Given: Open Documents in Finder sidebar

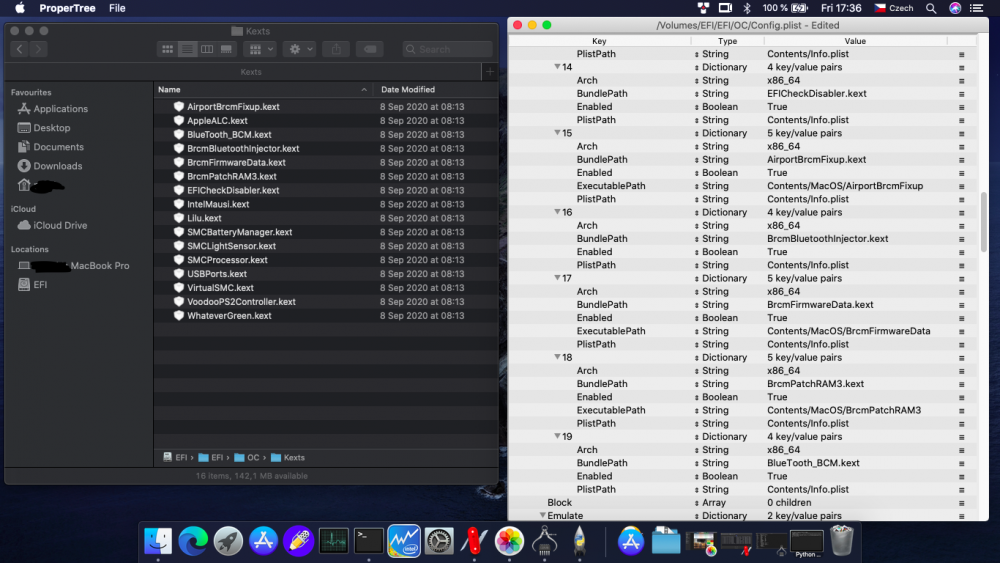Looking at the screenshot, I should click(58, 147).
